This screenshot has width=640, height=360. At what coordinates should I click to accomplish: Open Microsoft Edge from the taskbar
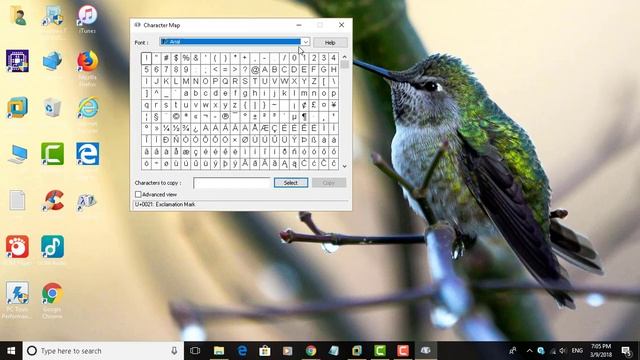pyautogui.click(x=242, y=351)
